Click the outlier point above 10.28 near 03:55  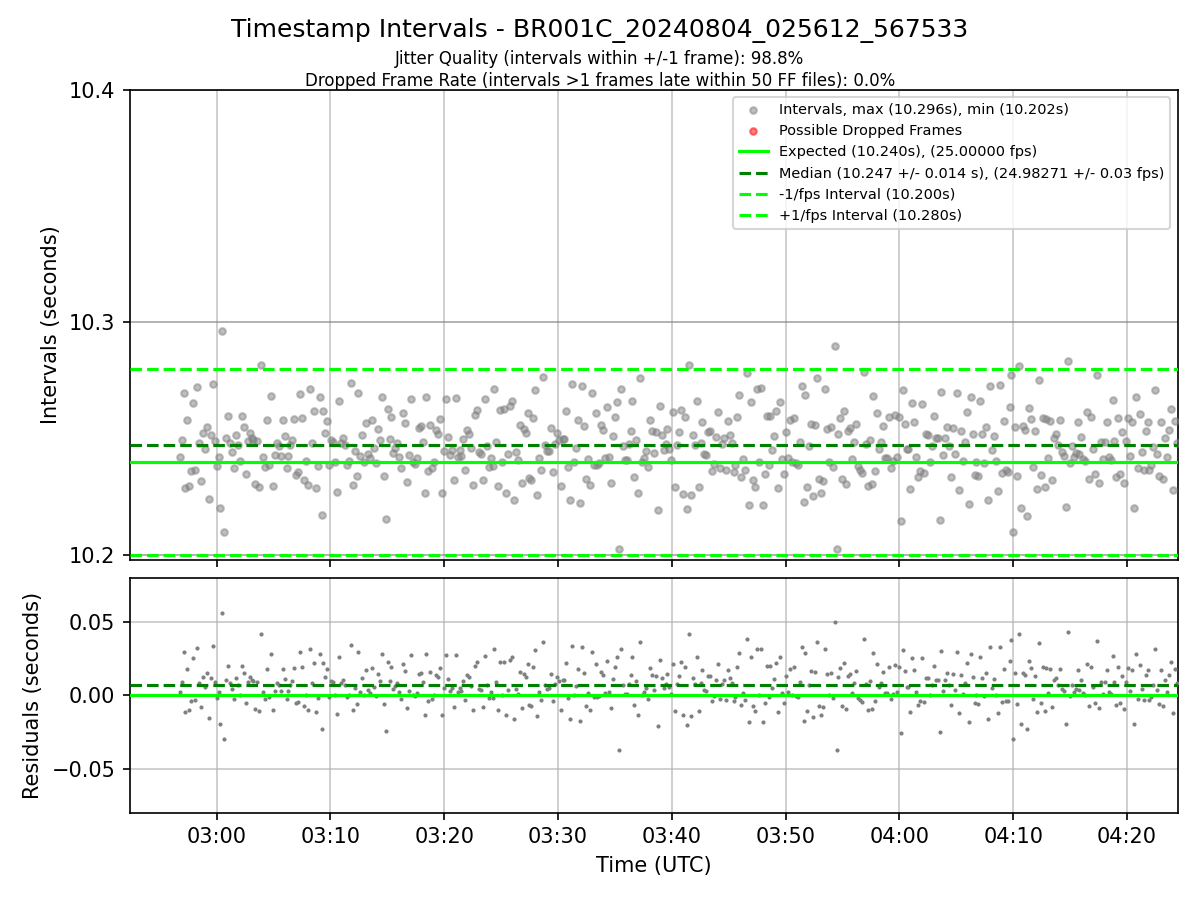(835, 347)
